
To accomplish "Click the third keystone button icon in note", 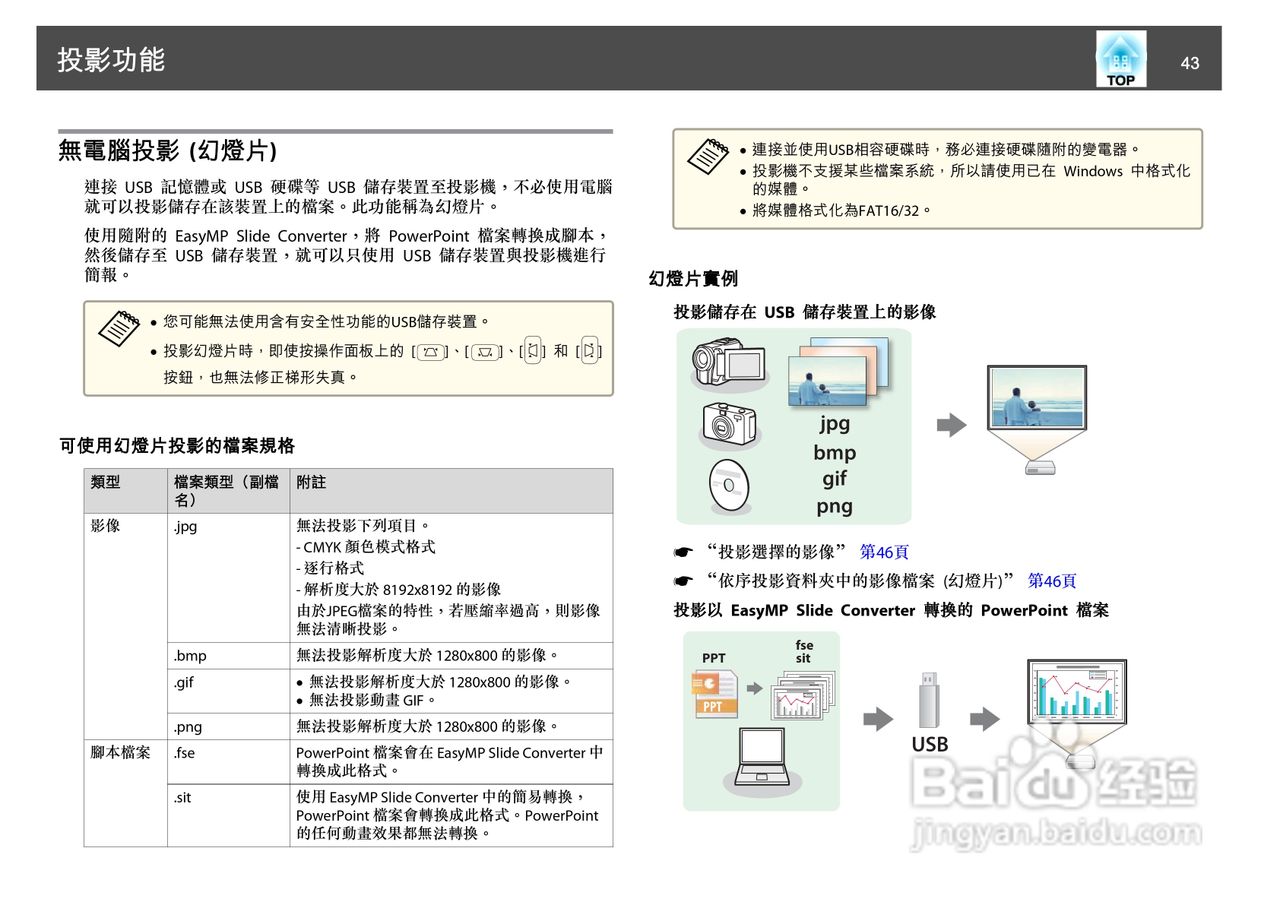I will [533, 350].
